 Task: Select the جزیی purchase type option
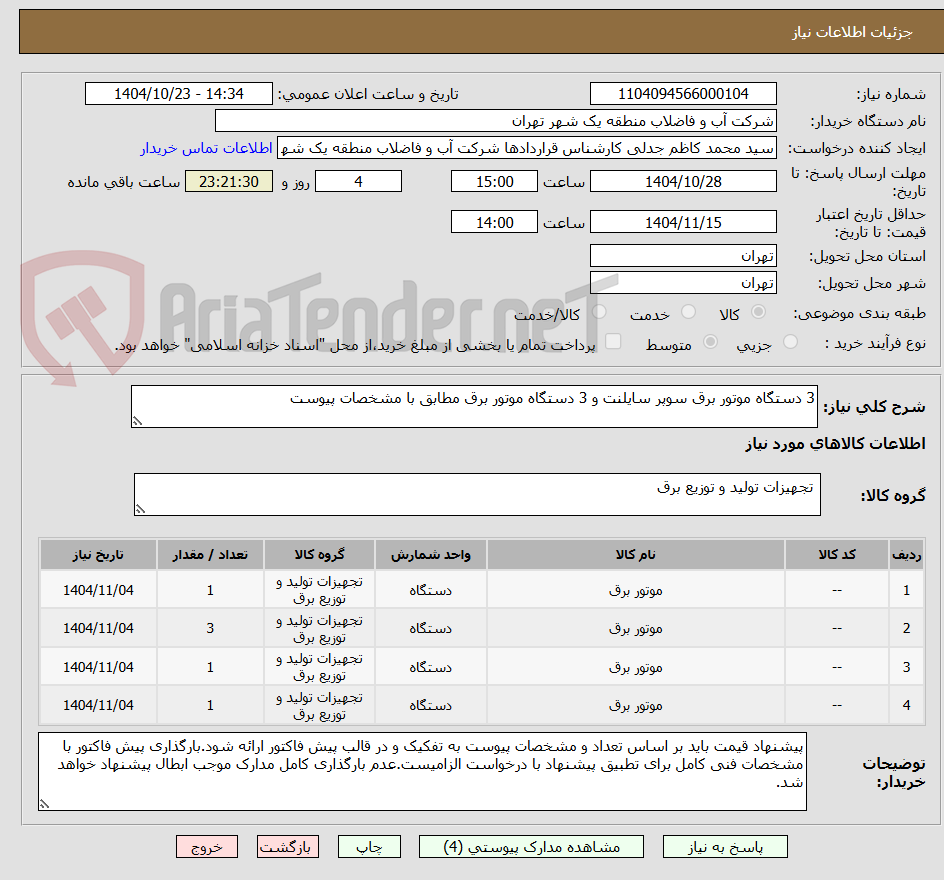(x=789, y=341)
